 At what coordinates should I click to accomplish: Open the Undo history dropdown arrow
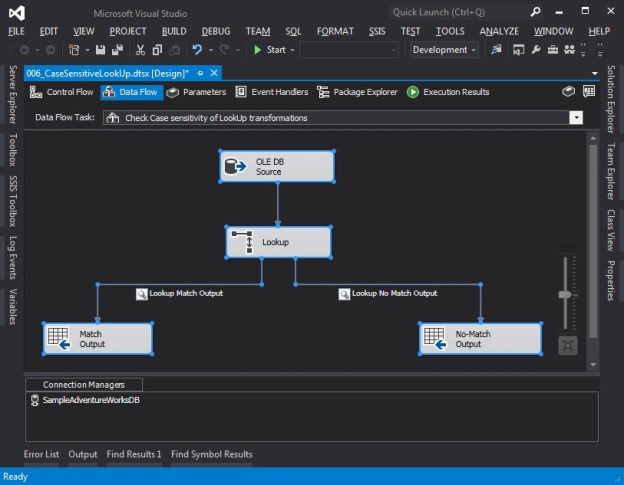(211, 50)
